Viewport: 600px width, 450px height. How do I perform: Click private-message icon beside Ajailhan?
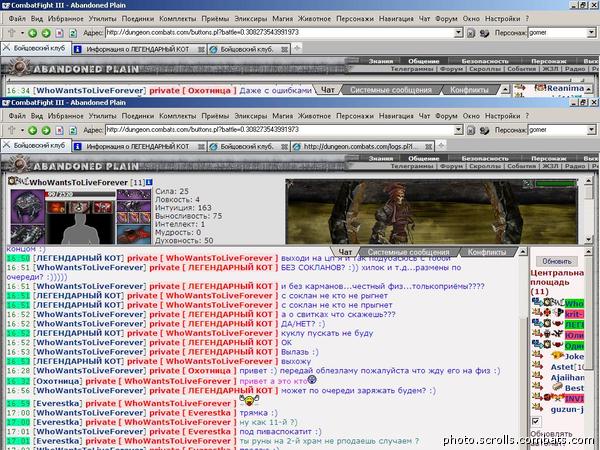click(x=537, y=377)
